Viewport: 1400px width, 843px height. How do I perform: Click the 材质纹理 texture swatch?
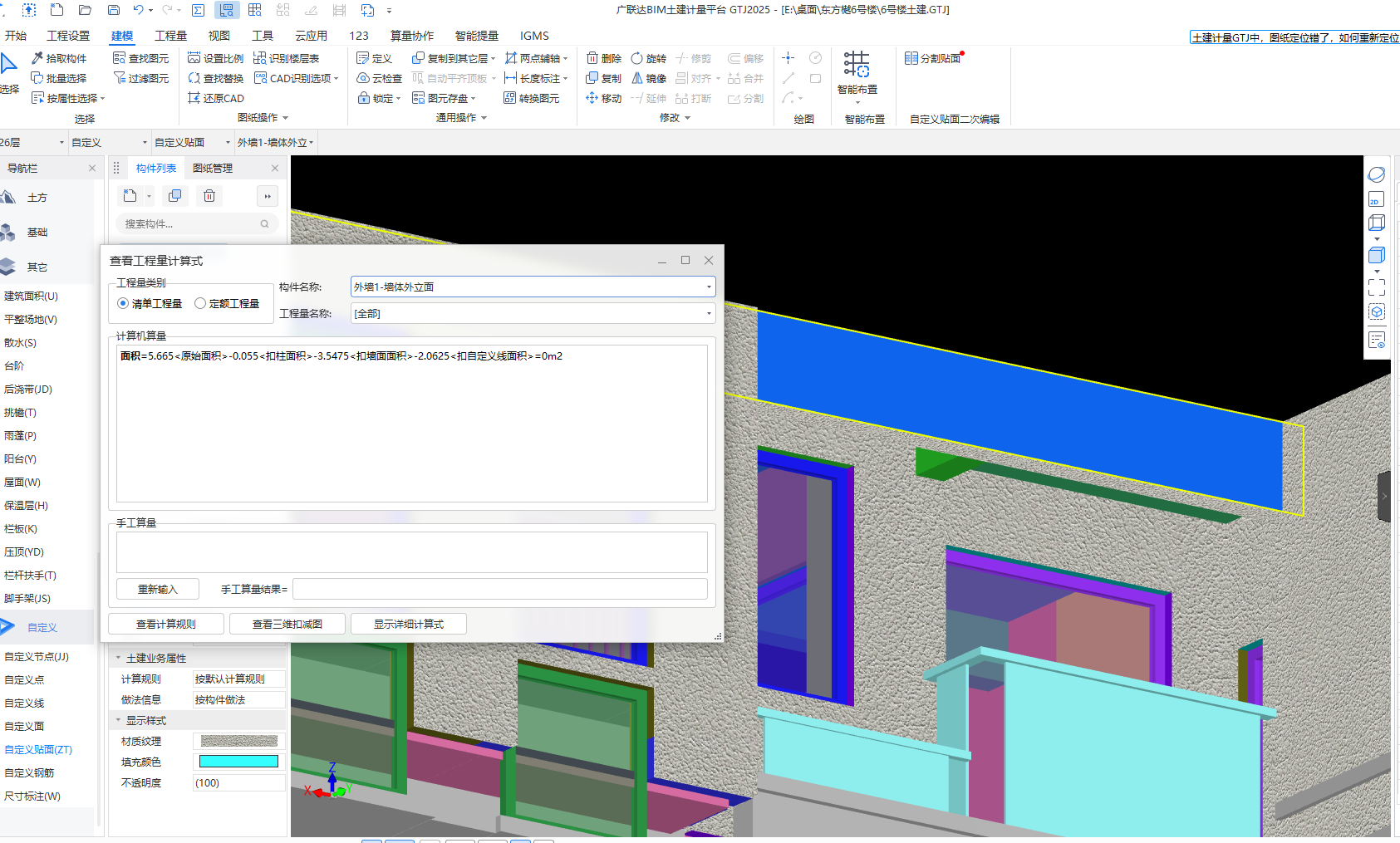point(238,741)
